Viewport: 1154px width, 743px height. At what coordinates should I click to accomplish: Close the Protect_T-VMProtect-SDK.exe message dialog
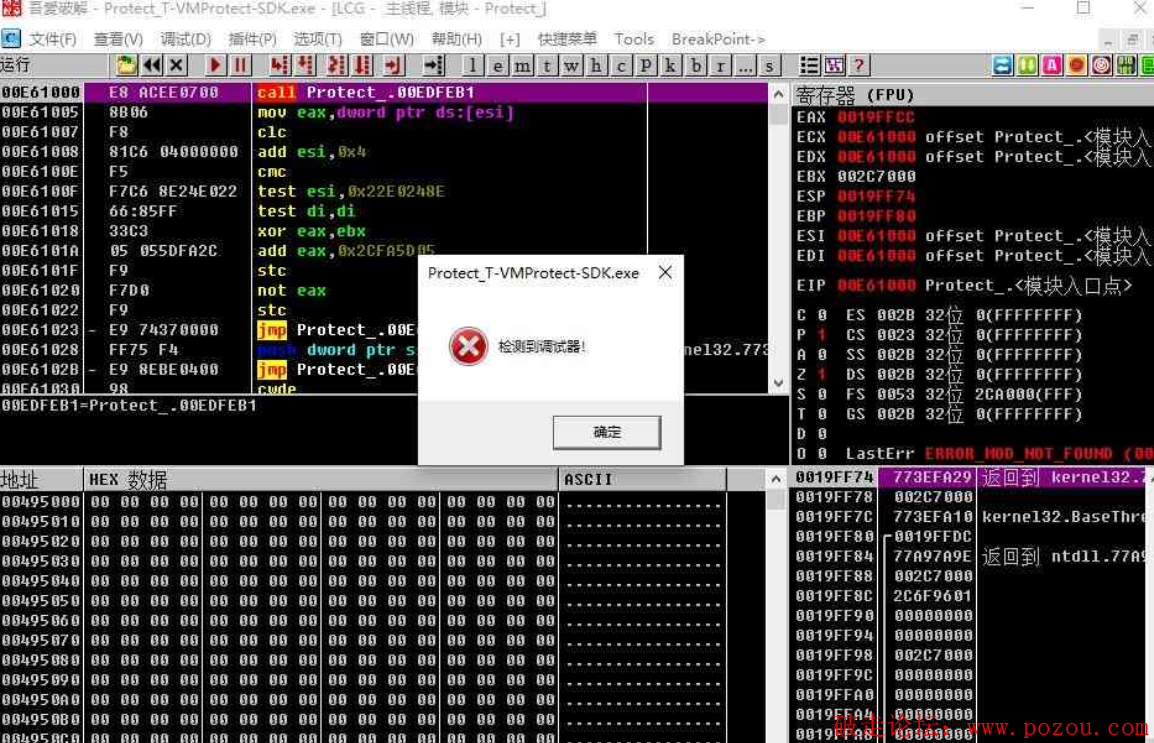[665, 273]
